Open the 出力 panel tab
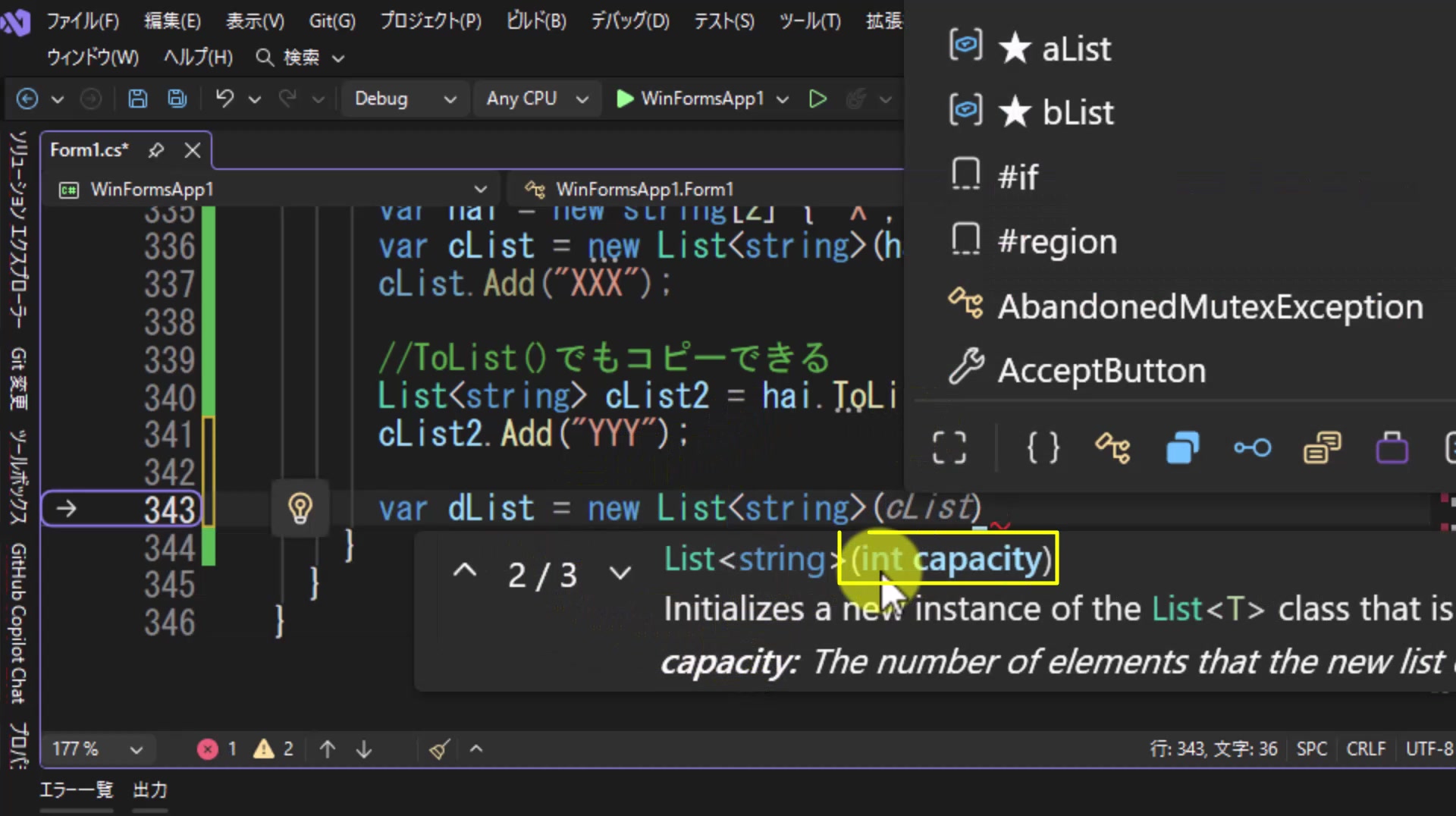The image size is (1456, 816). tap(150, 790)
